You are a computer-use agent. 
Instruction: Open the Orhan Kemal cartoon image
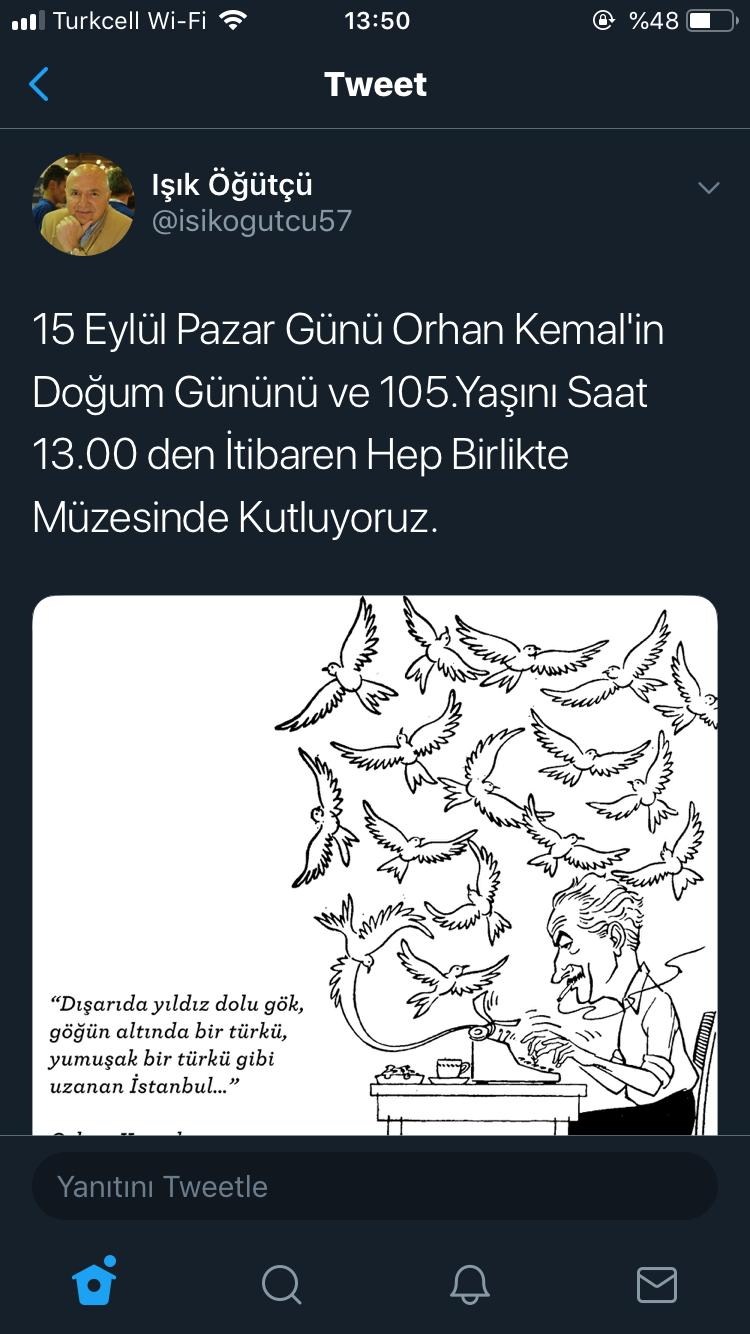click(x=375, y=865)
